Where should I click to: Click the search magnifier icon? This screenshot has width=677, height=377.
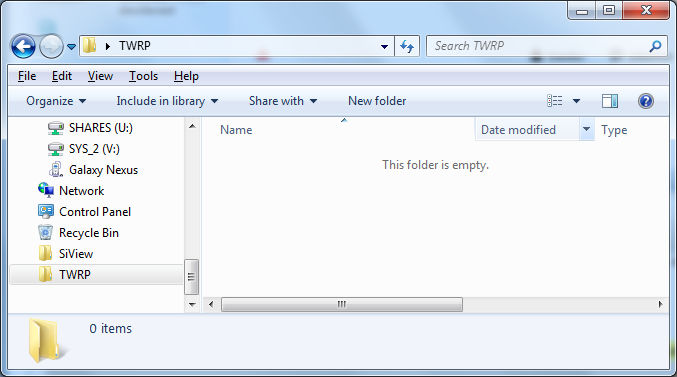coord(655,46)
